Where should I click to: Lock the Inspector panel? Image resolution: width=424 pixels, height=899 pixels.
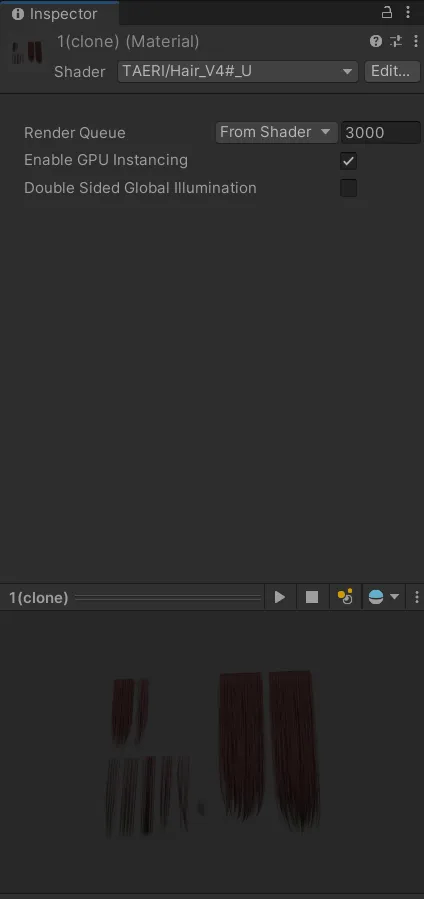(387, 12)
